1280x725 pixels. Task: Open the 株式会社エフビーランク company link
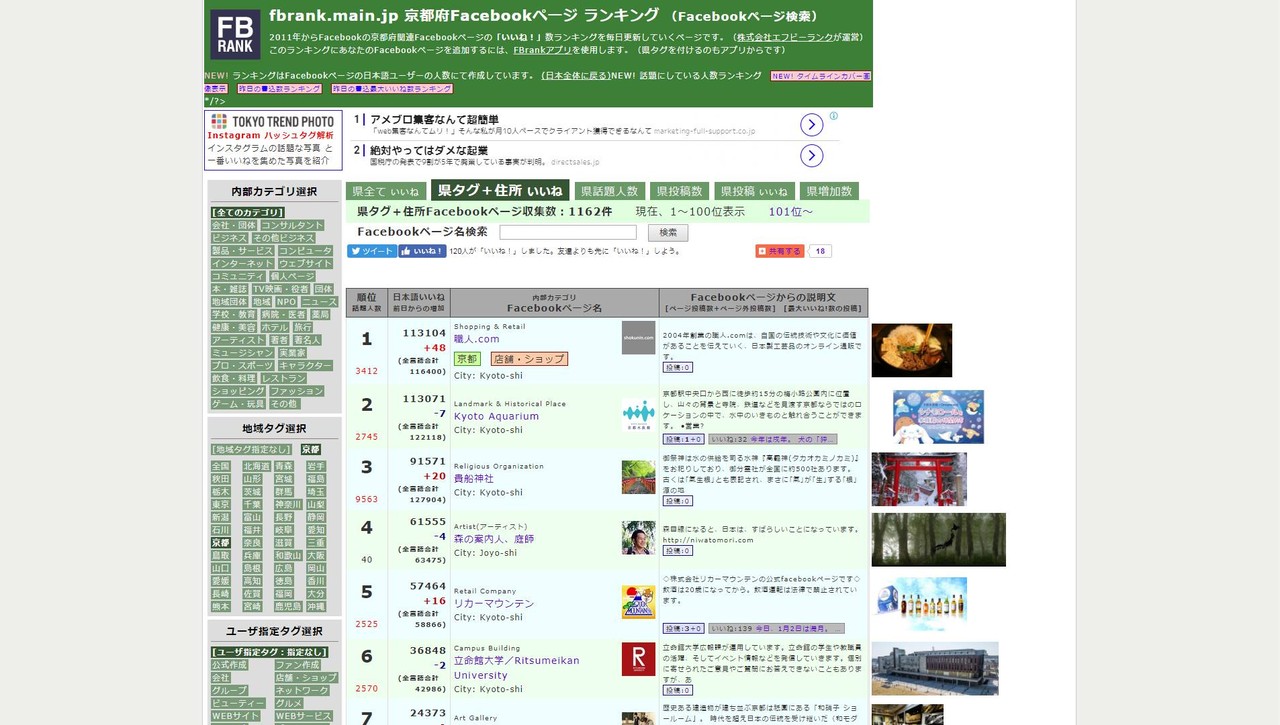pos(783,38)
